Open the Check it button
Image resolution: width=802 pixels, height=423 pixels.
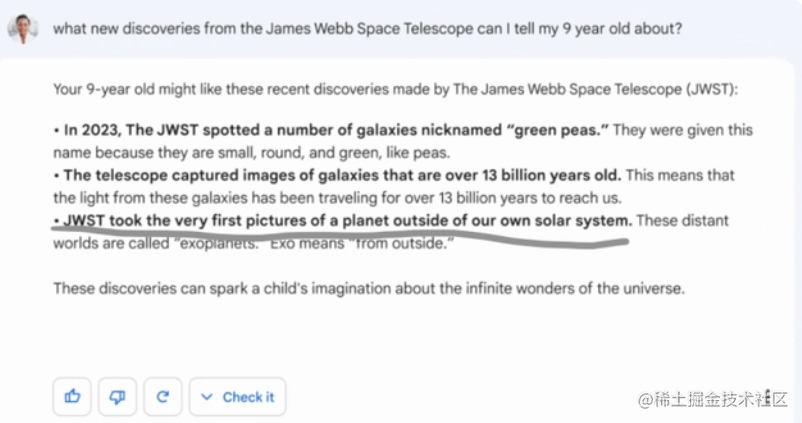point(237,396)
